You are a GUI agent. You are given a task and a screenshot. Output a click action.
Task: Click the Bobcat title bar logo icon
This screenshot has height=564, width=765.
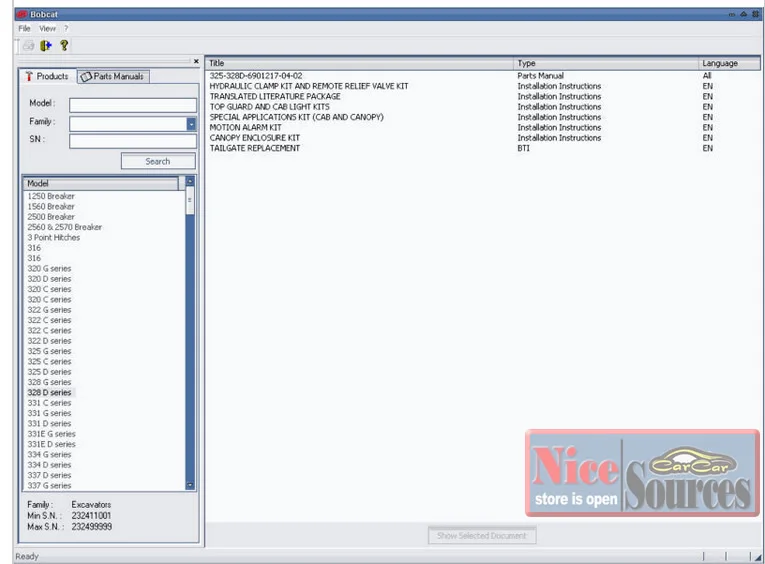click(x=22, y=14)
